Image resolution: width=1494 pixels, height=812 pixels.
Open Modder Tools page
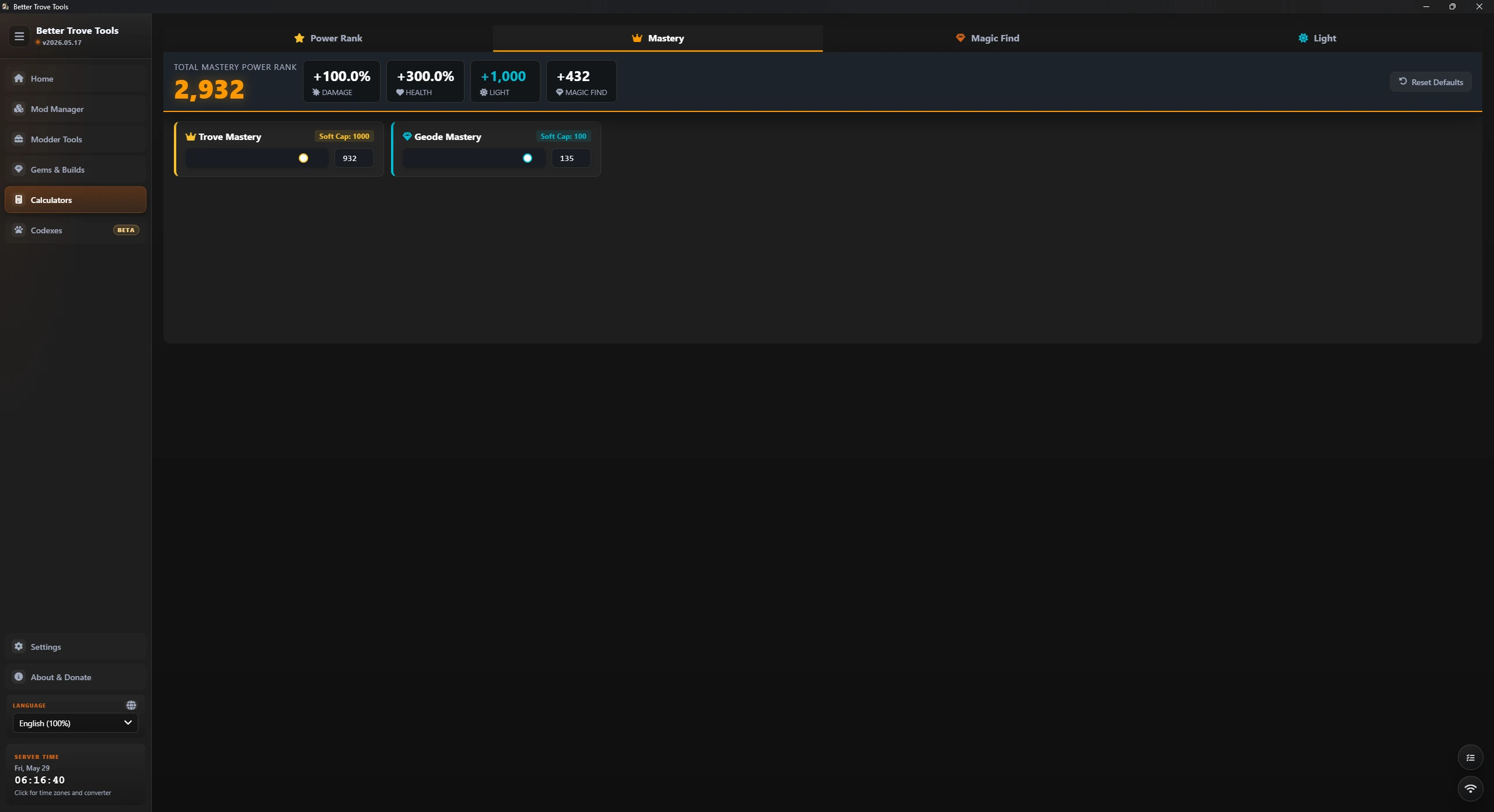pyautogui.click(x=75, y=139)
